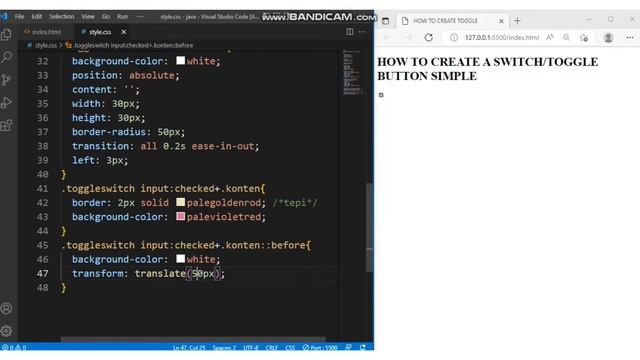Click the zoom magnifier in address bar

tap(567, 38)
